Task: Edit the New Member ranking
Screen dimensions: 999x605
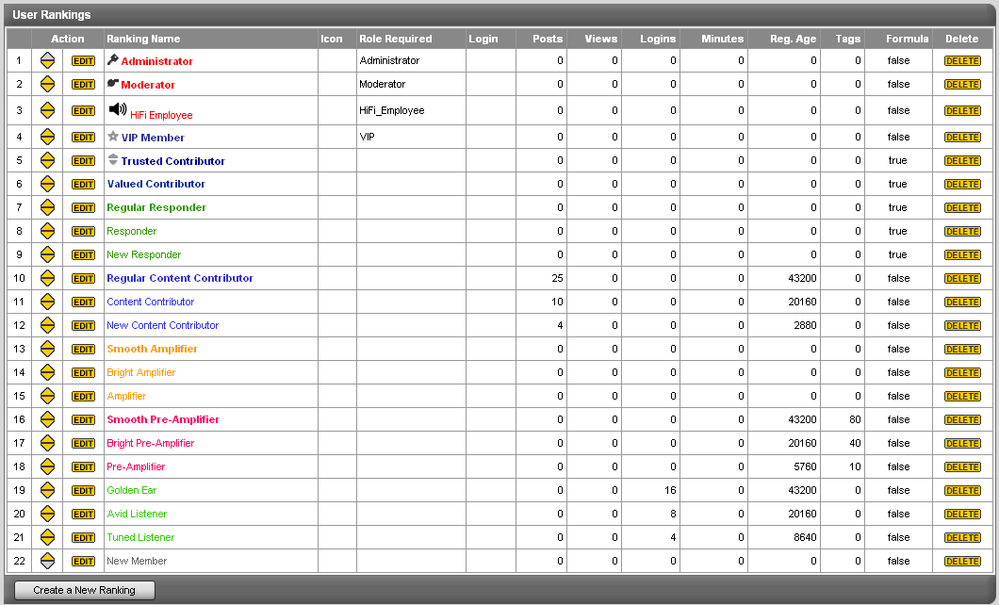Action: click(x=83, y=562)
